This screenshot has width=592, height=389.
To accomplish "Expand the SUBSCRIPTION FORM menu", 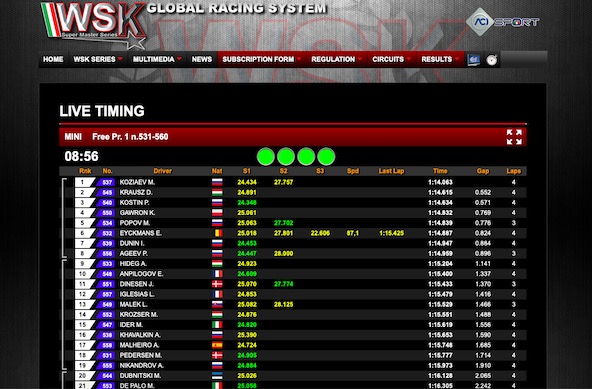I will click(262, 59).
